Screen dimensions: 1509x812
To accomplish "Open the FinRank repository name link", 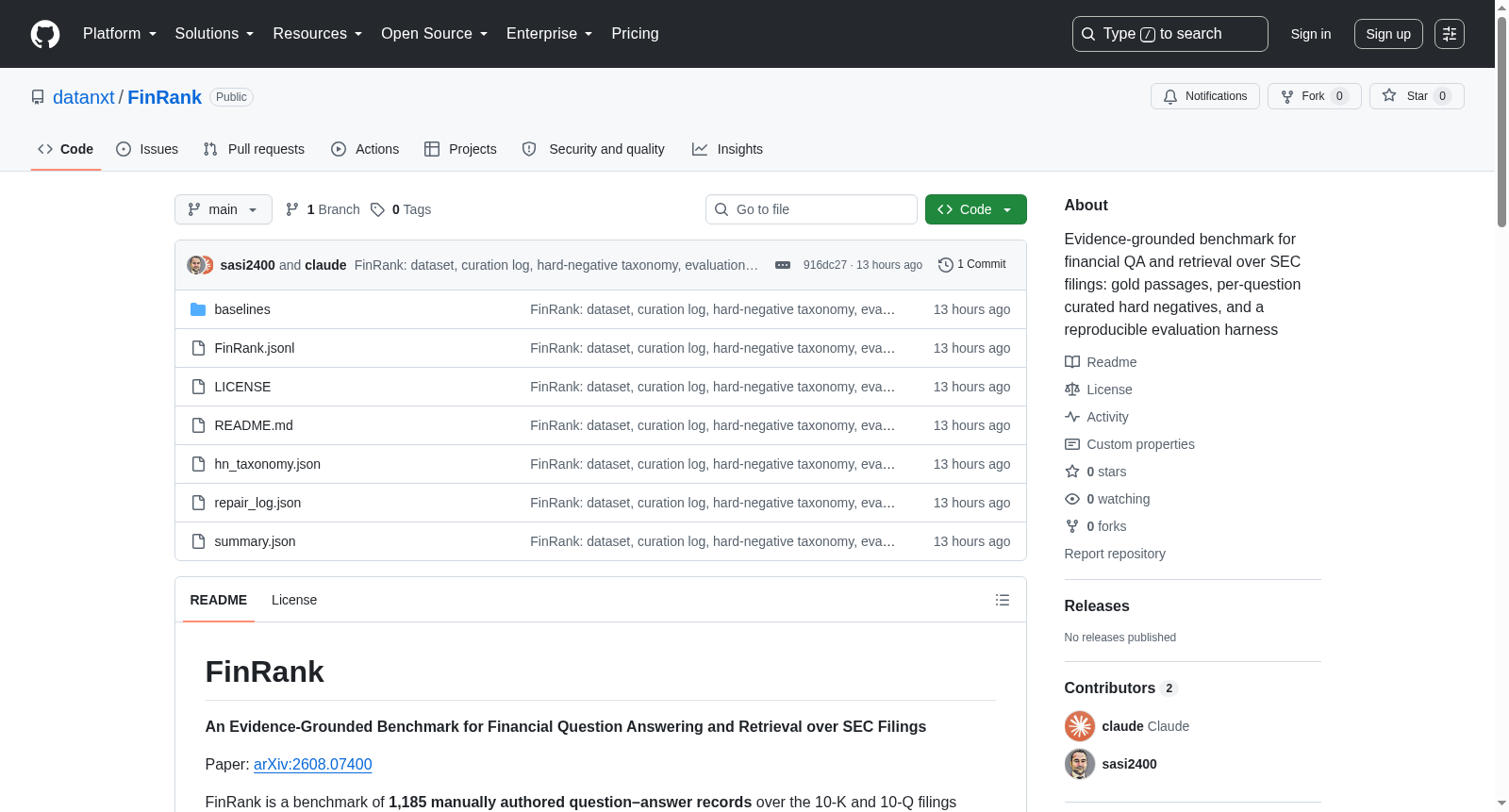I will [165, 97].
